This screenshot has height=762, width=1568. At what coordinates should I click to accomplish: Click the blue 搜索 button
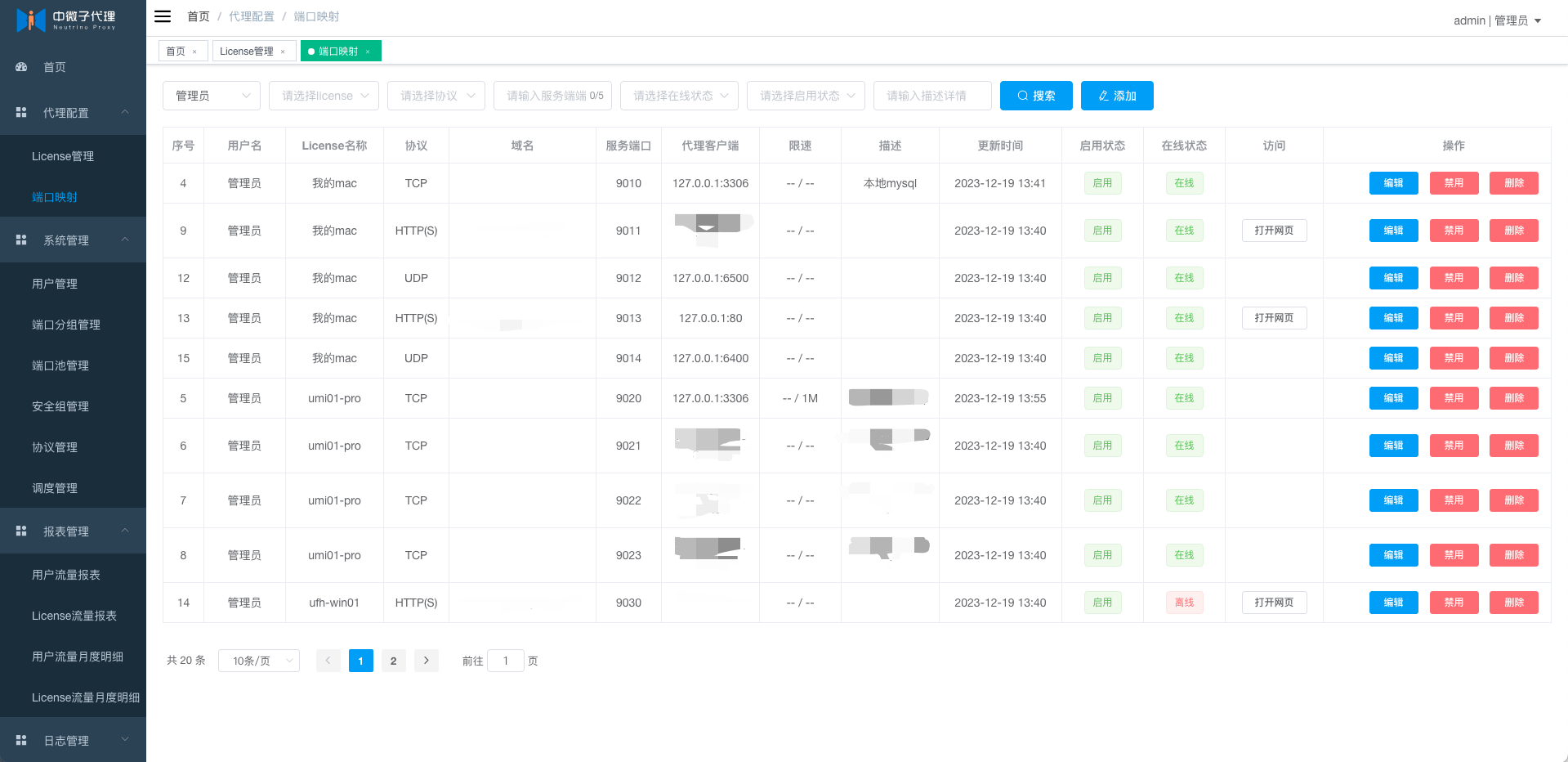1035,96
